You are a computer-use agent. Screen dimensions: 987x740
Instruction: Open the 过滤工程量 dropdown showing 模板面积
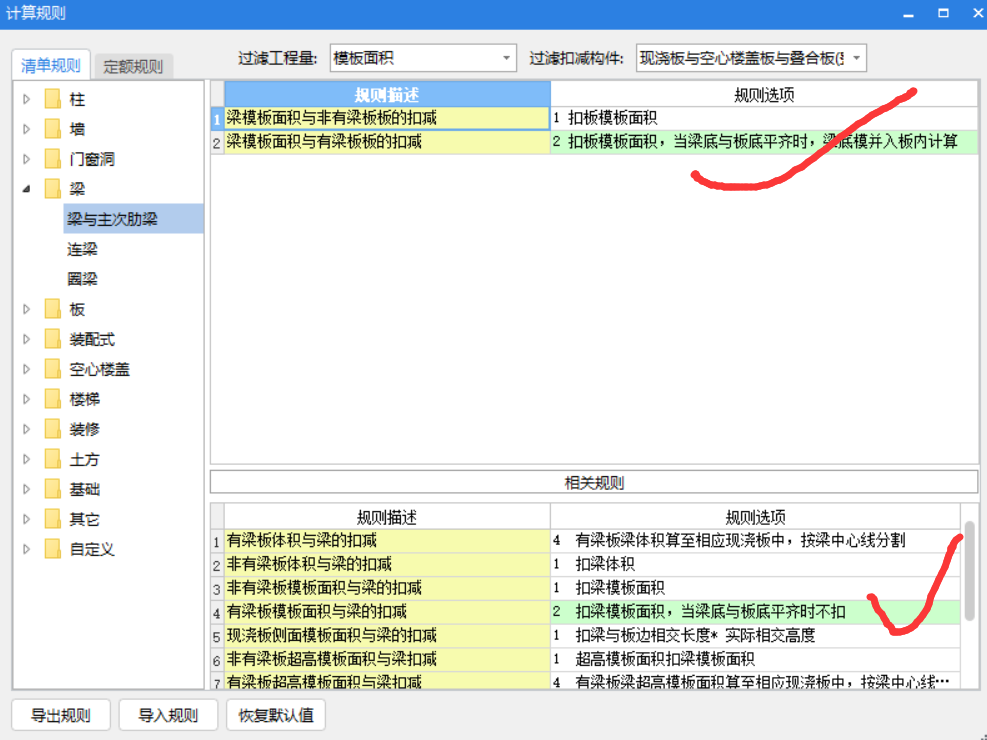(423, 58)
